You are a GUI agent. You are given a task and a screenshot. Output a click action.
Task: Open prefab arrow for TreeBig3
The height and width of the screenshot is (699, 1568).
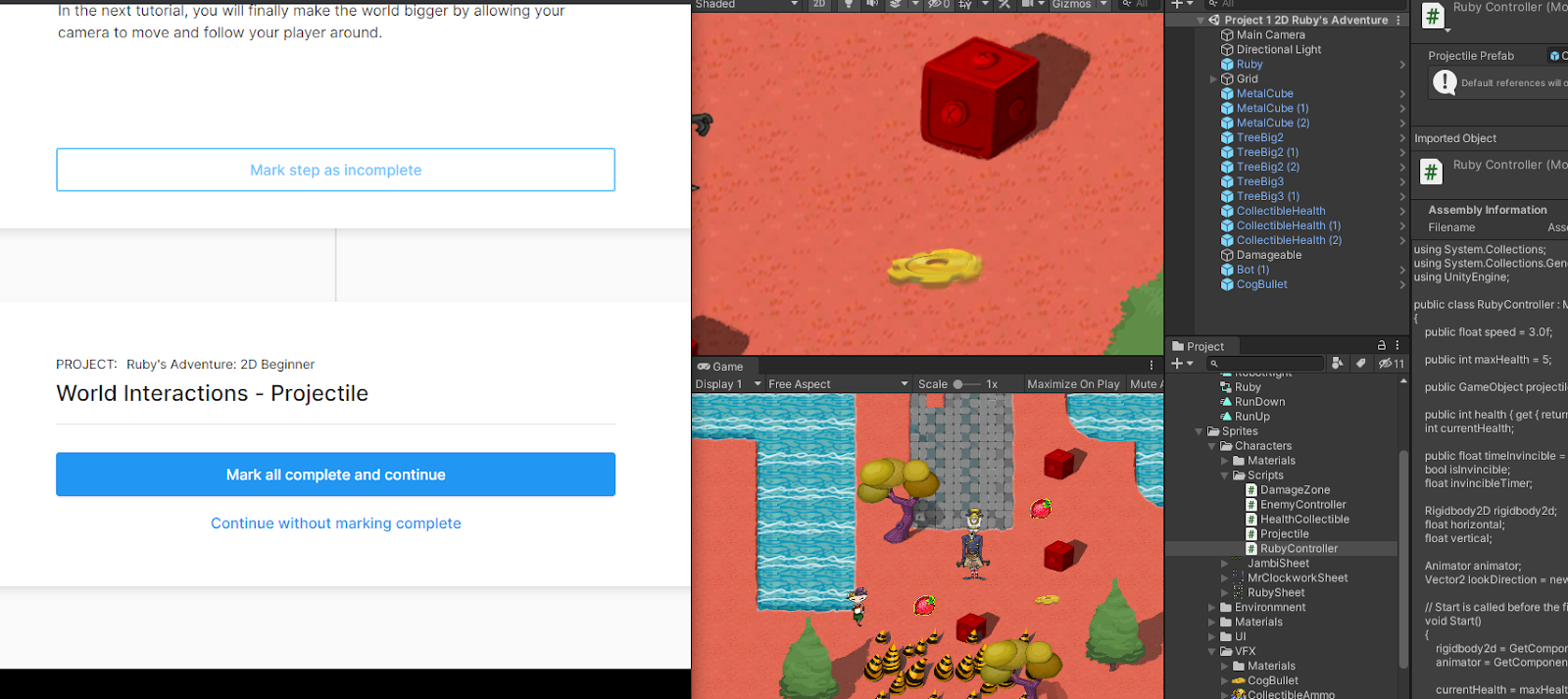click(x=1402, y=181)
